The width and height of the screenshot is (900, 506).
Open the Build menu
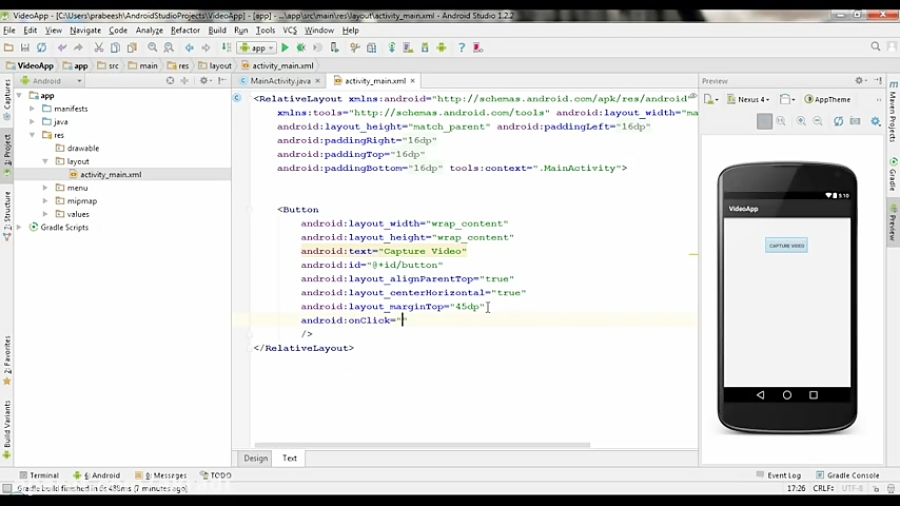(x=216, y=30)
